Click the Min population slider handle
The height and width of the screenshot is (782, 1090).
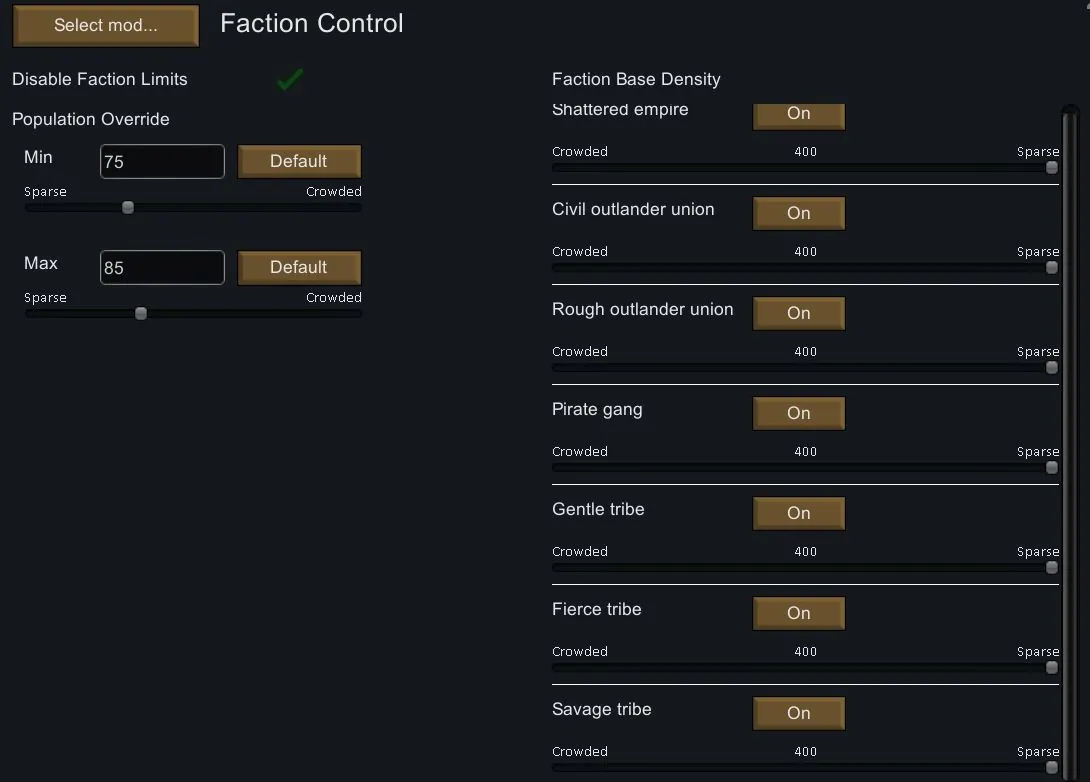(128, 208)
